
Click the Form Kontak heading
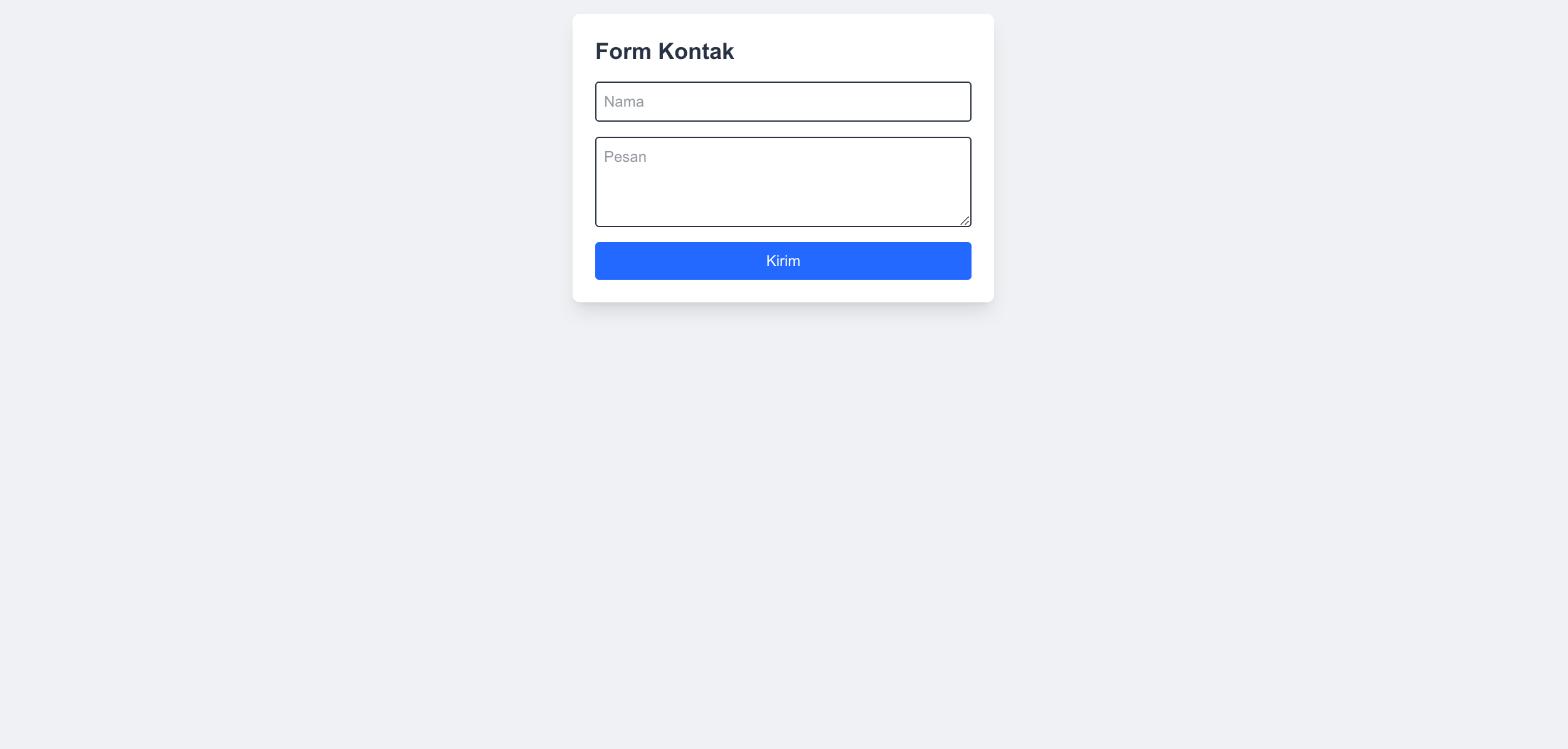pos(665,51)
